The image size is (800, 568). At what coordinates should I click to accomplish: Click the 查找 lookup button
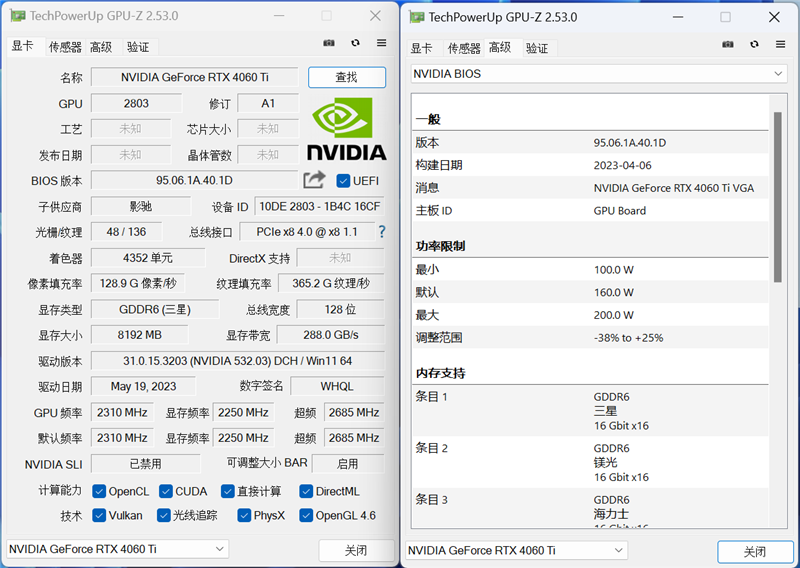point(347,77)
